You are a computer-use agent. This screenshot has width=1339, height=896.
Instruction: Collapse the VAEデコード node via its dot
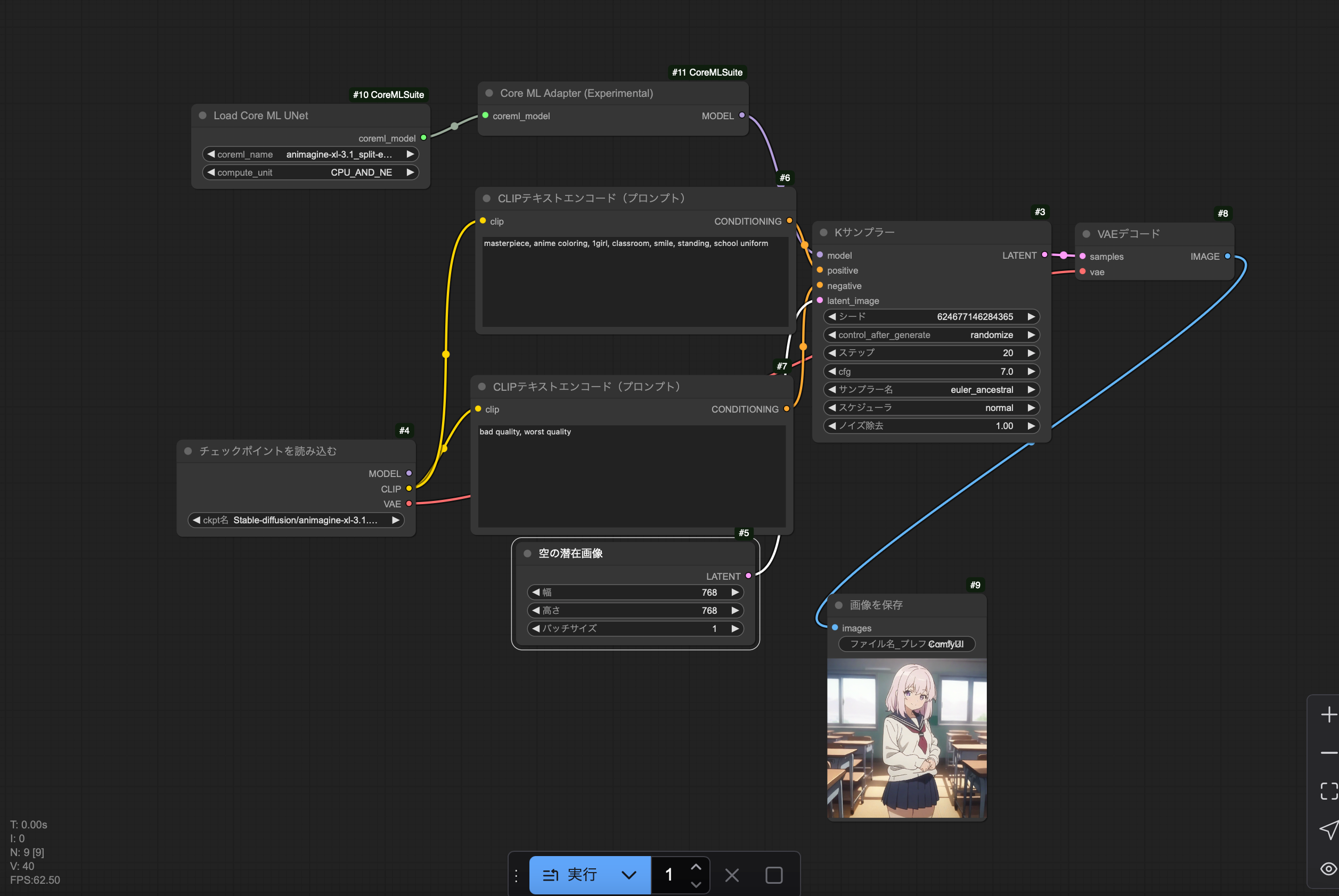pyautogui.click(x=1087, y=234)
